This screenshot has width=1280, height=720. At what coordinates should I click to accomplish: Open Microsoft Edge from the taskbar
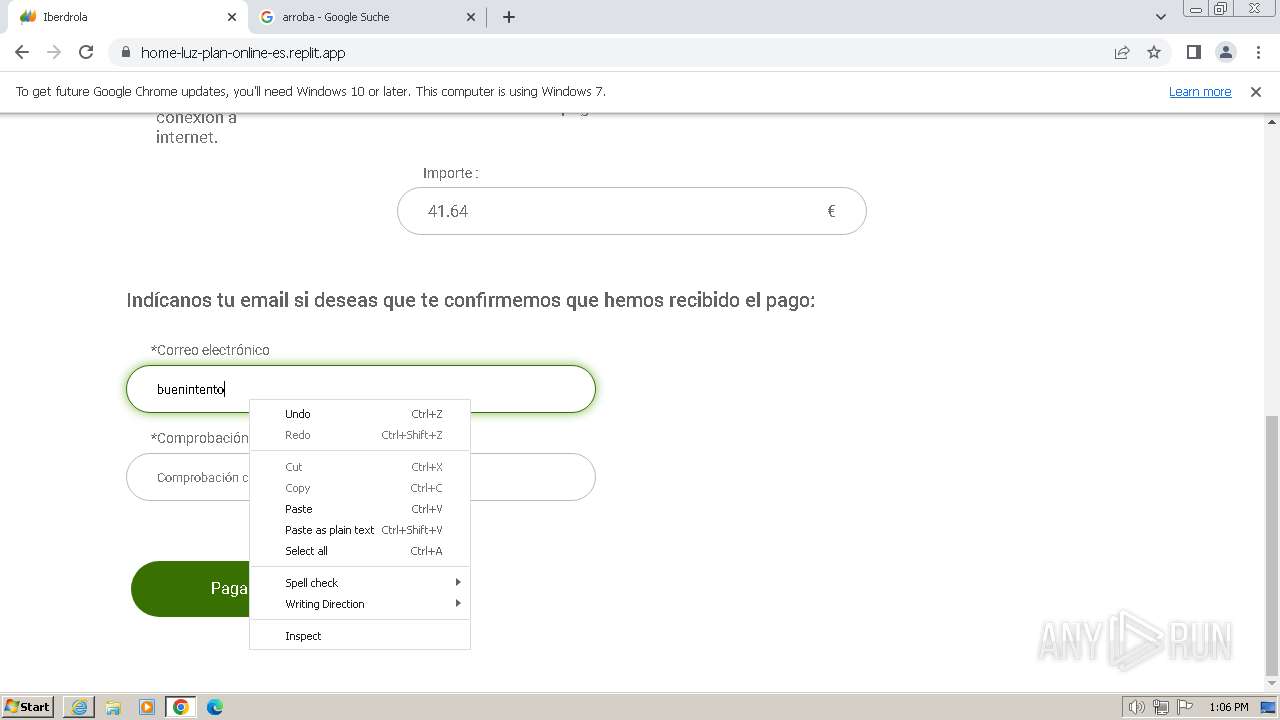coord(215,707)
